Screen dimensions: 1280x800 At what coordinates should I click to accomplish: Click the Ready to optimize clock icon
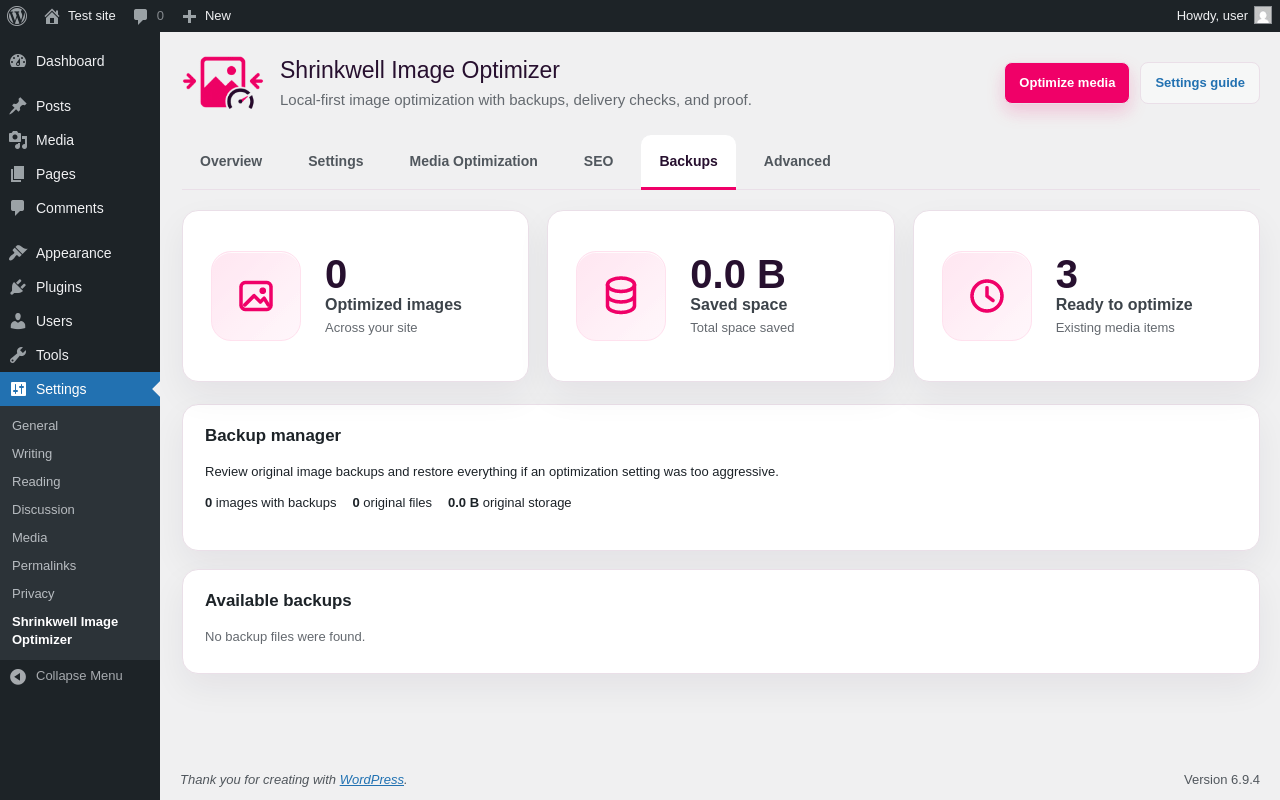[987, 296]
